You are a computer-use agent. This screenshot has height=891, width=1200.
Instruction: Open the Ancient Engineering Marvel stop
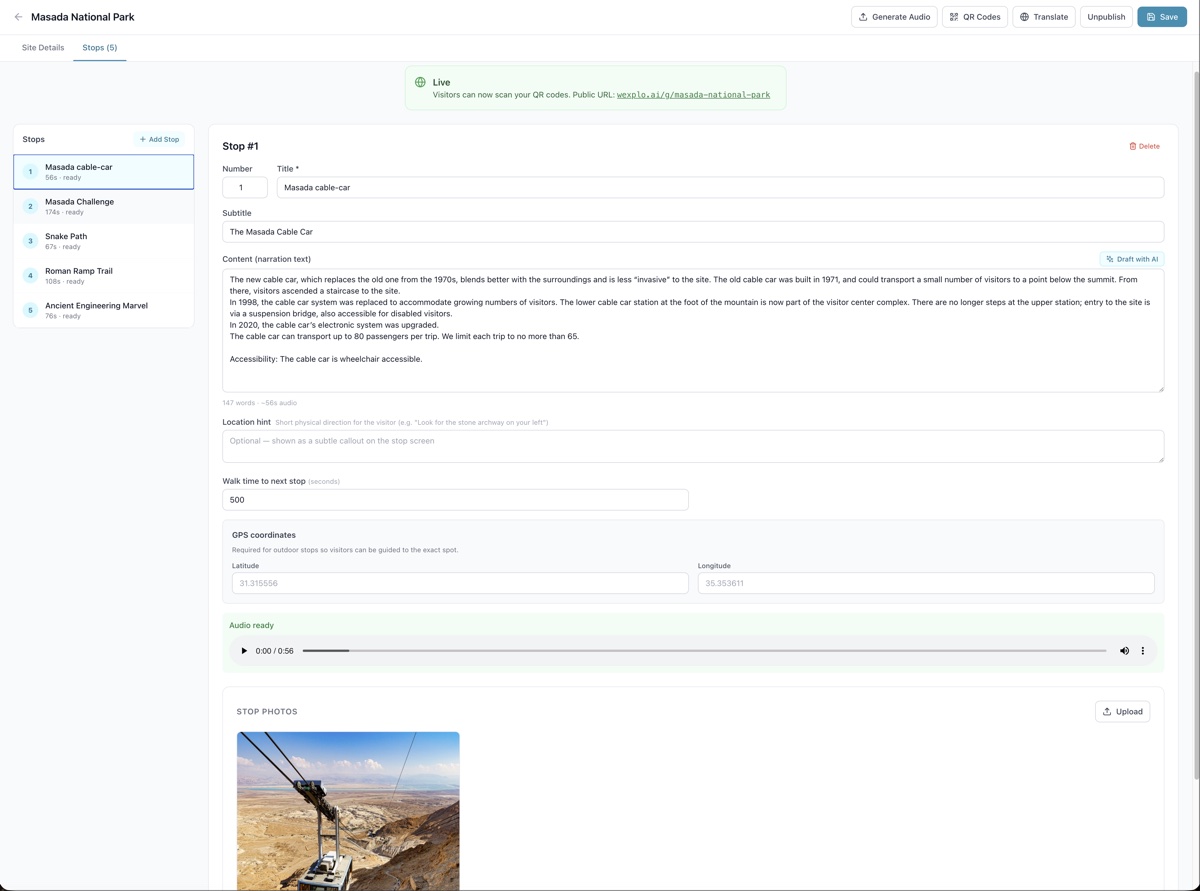coord(103,310)
